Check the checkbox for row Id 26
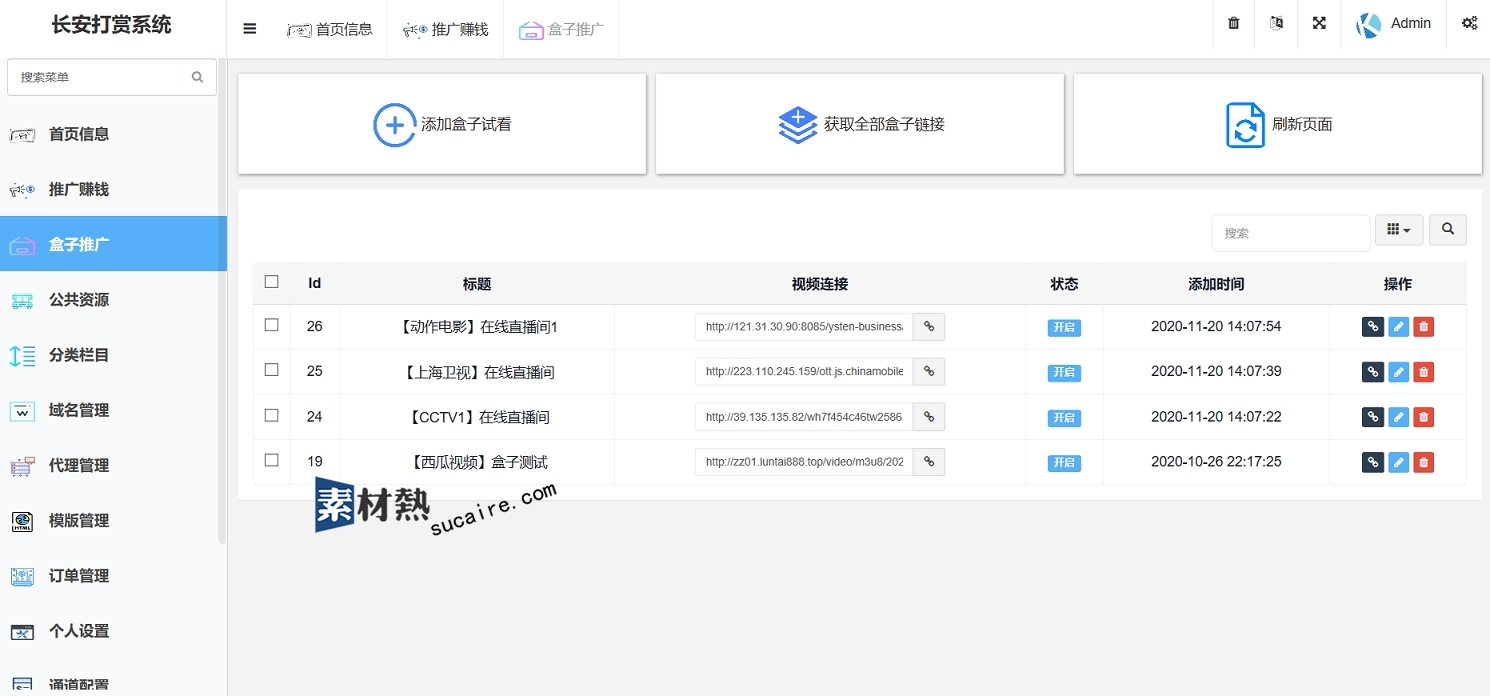The image size is (1490, 696). click(271, 325)
